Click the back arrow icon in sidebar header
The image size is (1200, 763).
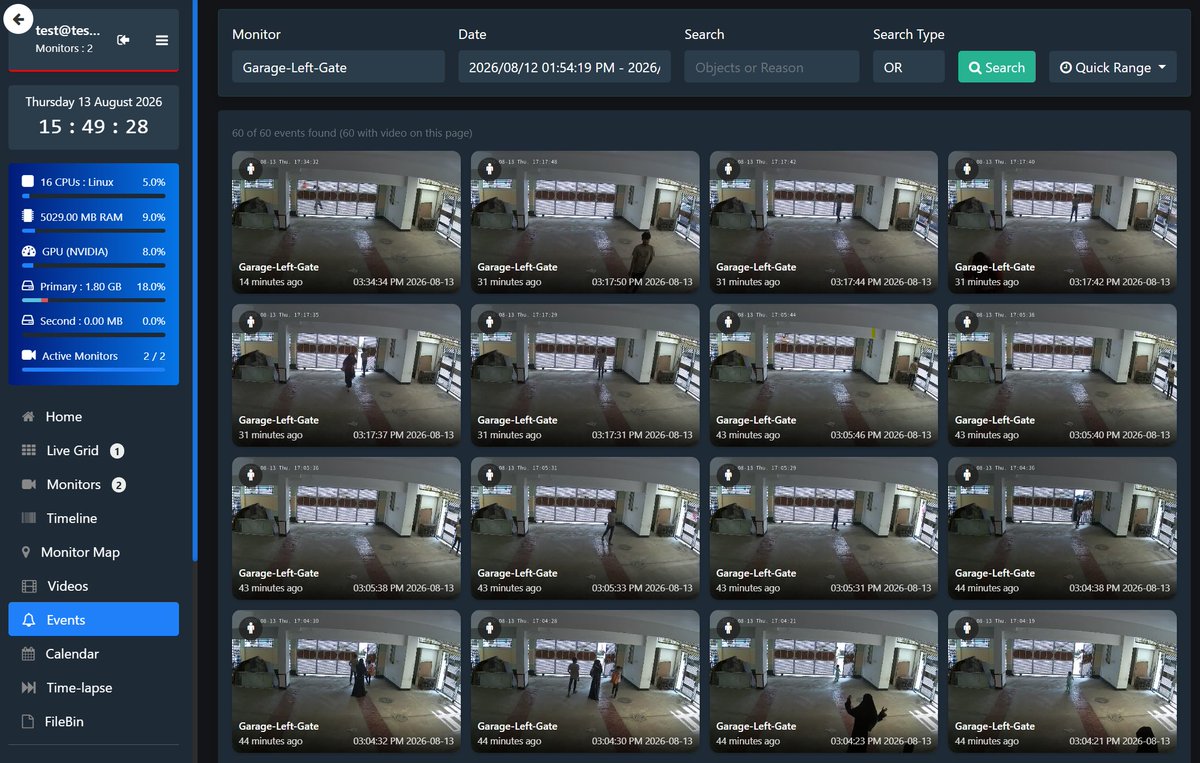click(x=18, y=18)
